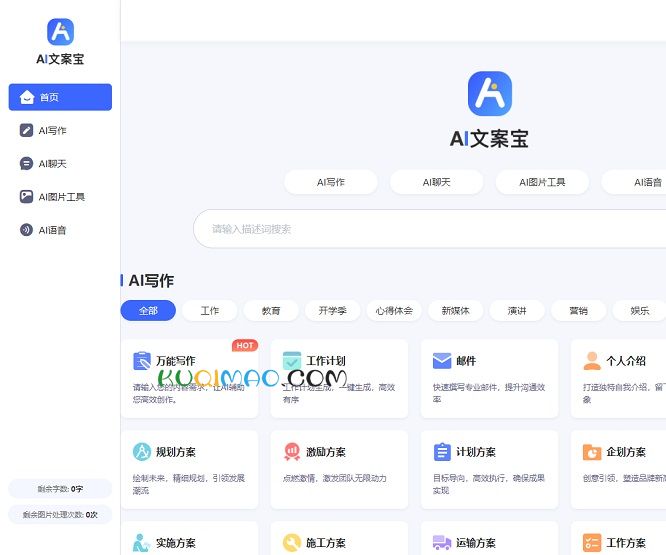Click the 万能写作 clipboard icon
666x555 pixels.
pos(142,361)
